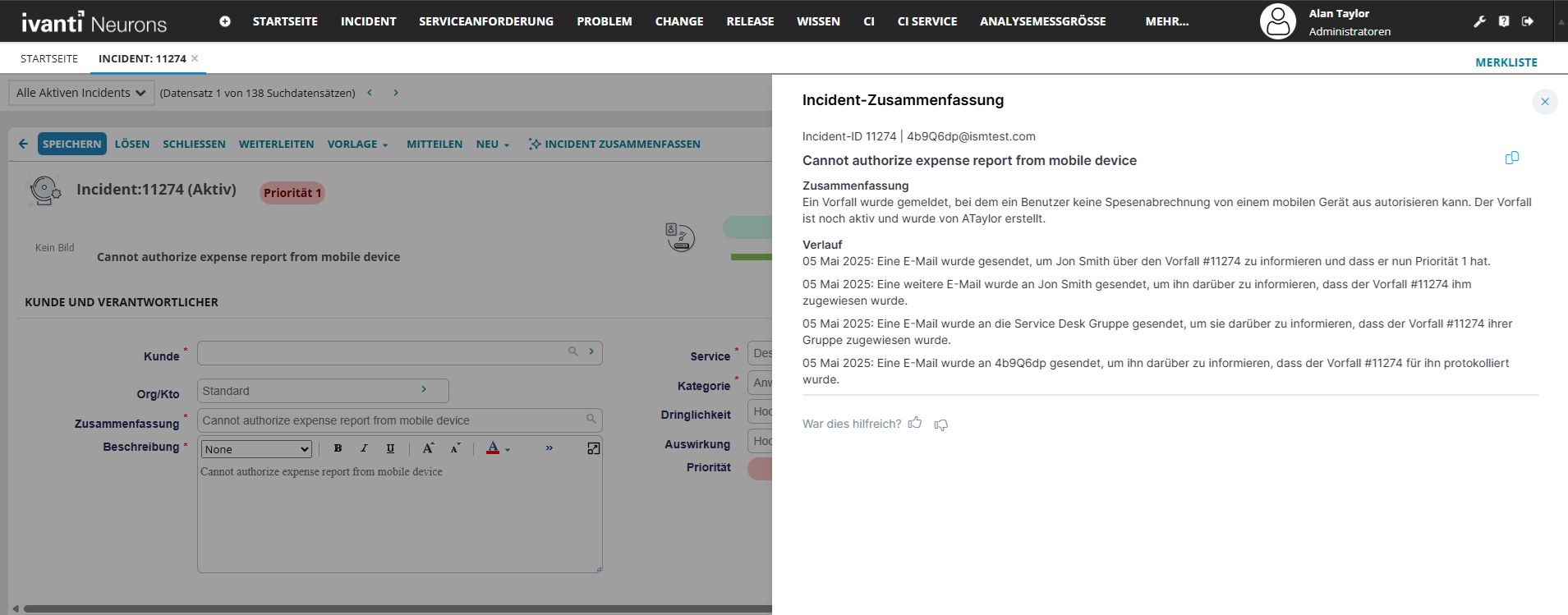1568x615 pixels.
Task: Close the Incident-Zusammenfassung panel
Action: tap(1544, 102)
